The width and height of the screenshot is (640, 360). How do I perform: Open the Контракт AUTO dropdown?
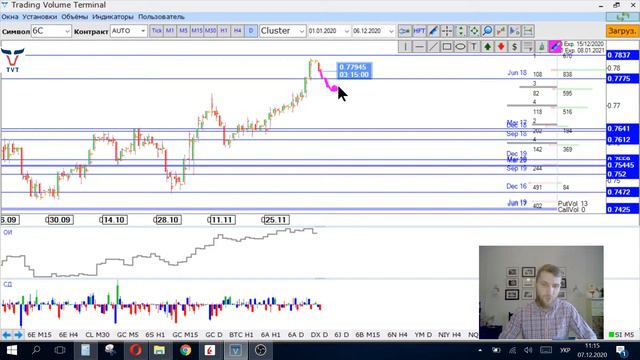coord(129,31)
